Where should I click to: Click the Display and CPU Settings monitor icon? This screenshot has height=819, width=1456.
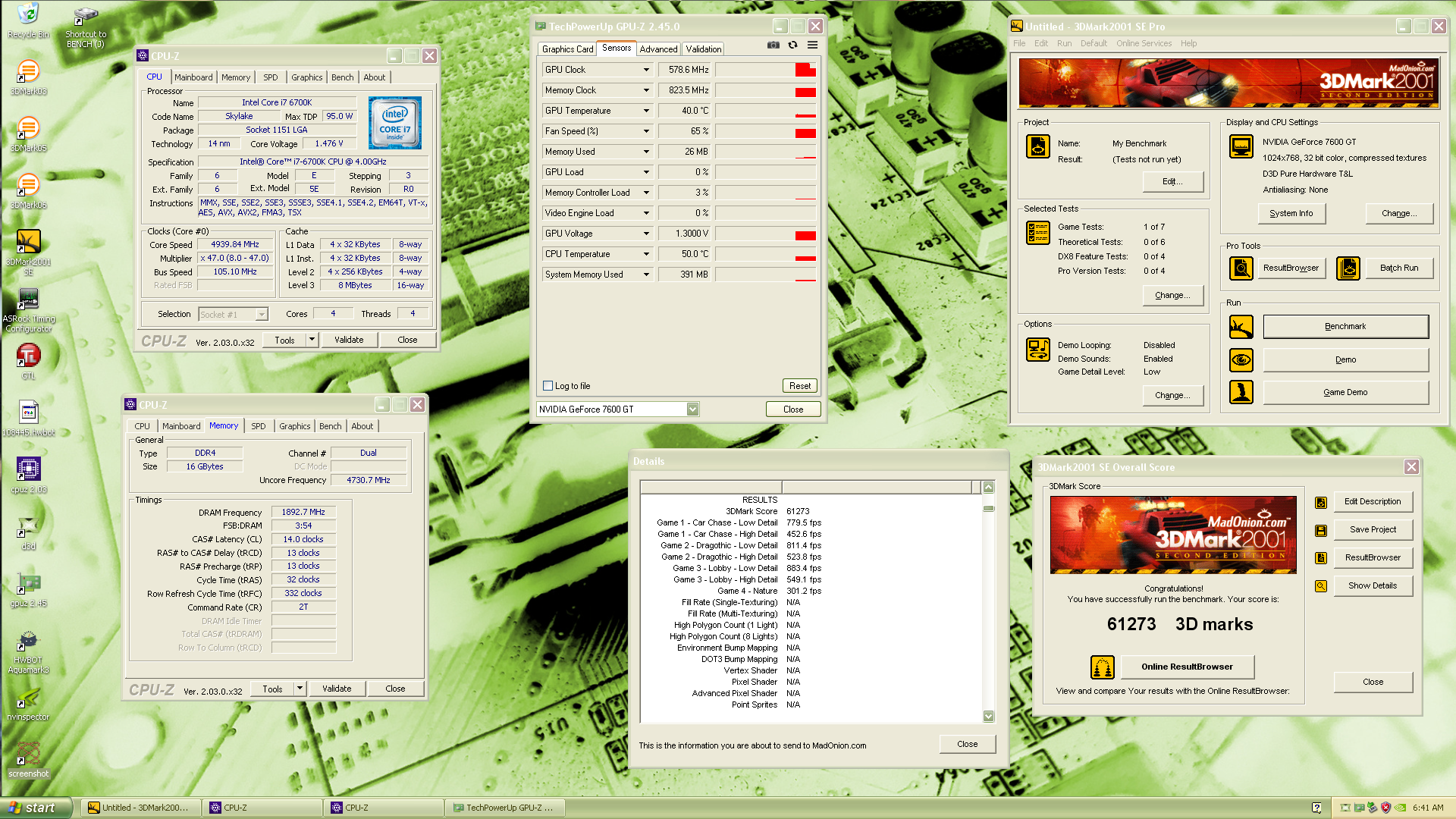pos(1241,146)
